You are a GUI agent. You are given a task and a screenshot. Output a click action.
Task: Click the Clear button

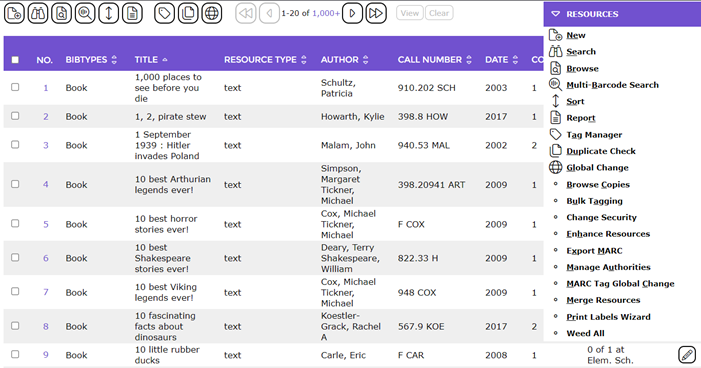[x=439, y=13]
